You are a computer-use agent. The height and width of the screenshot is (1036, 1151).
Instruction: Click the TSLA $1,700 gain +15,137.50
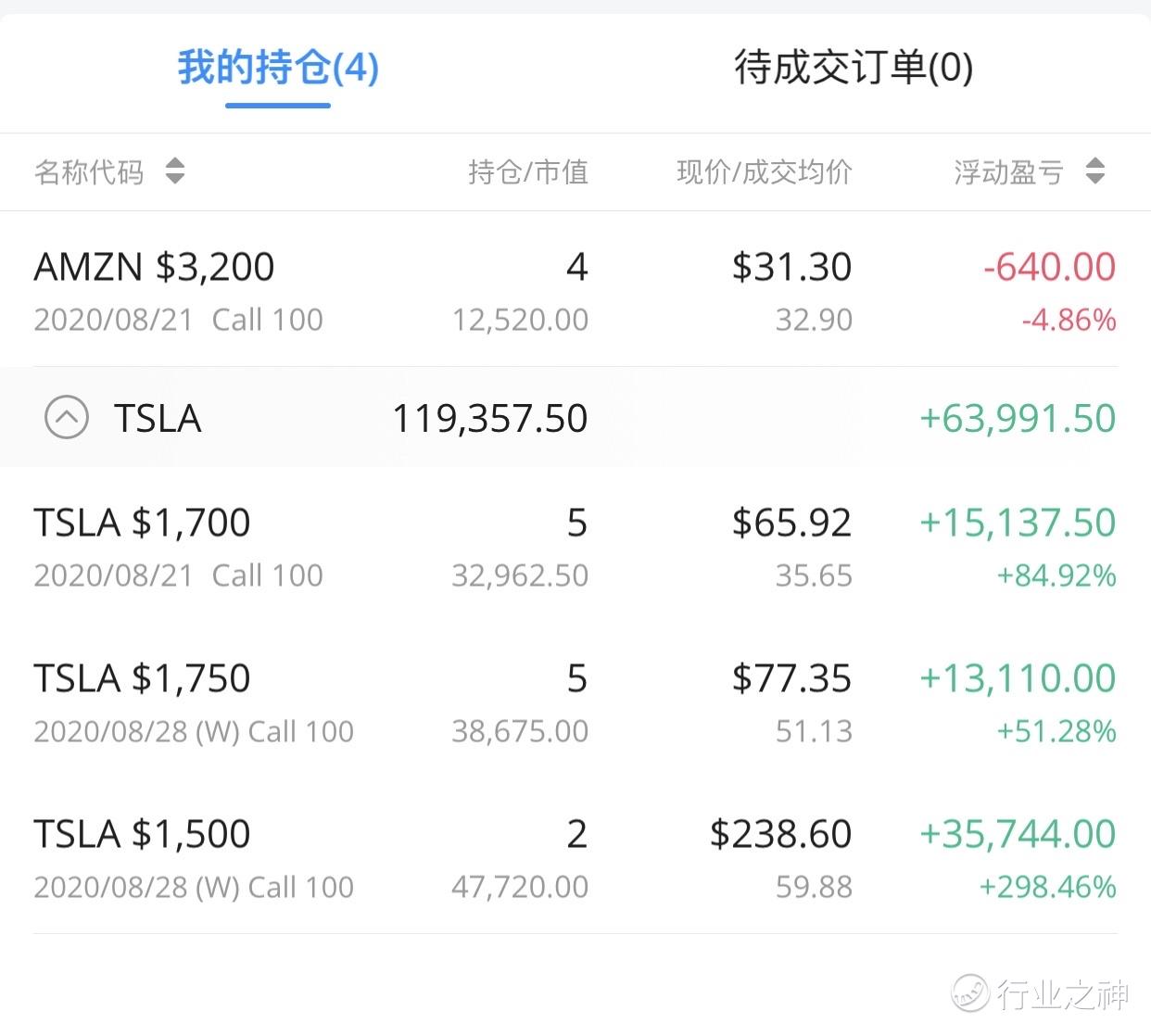[x=1018, y=524]
